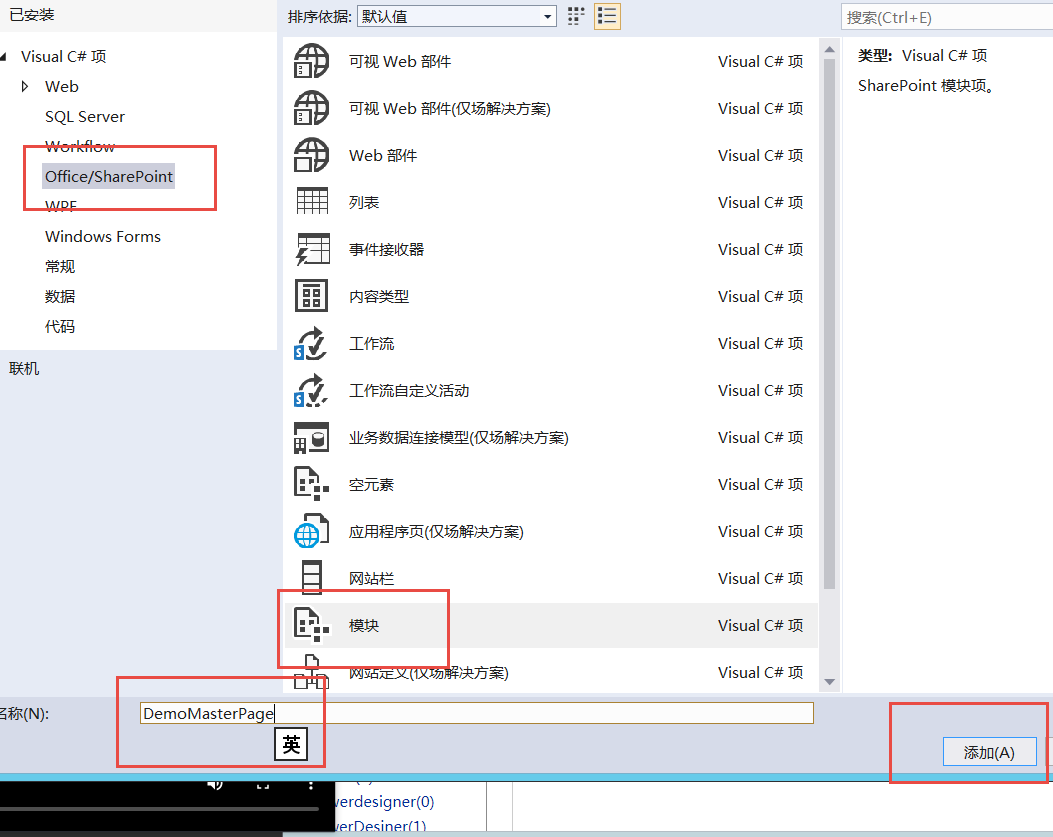This screenshot has width=1053, height=837.
Task: Click the 列表 grid icon
Action: [312, 201]
